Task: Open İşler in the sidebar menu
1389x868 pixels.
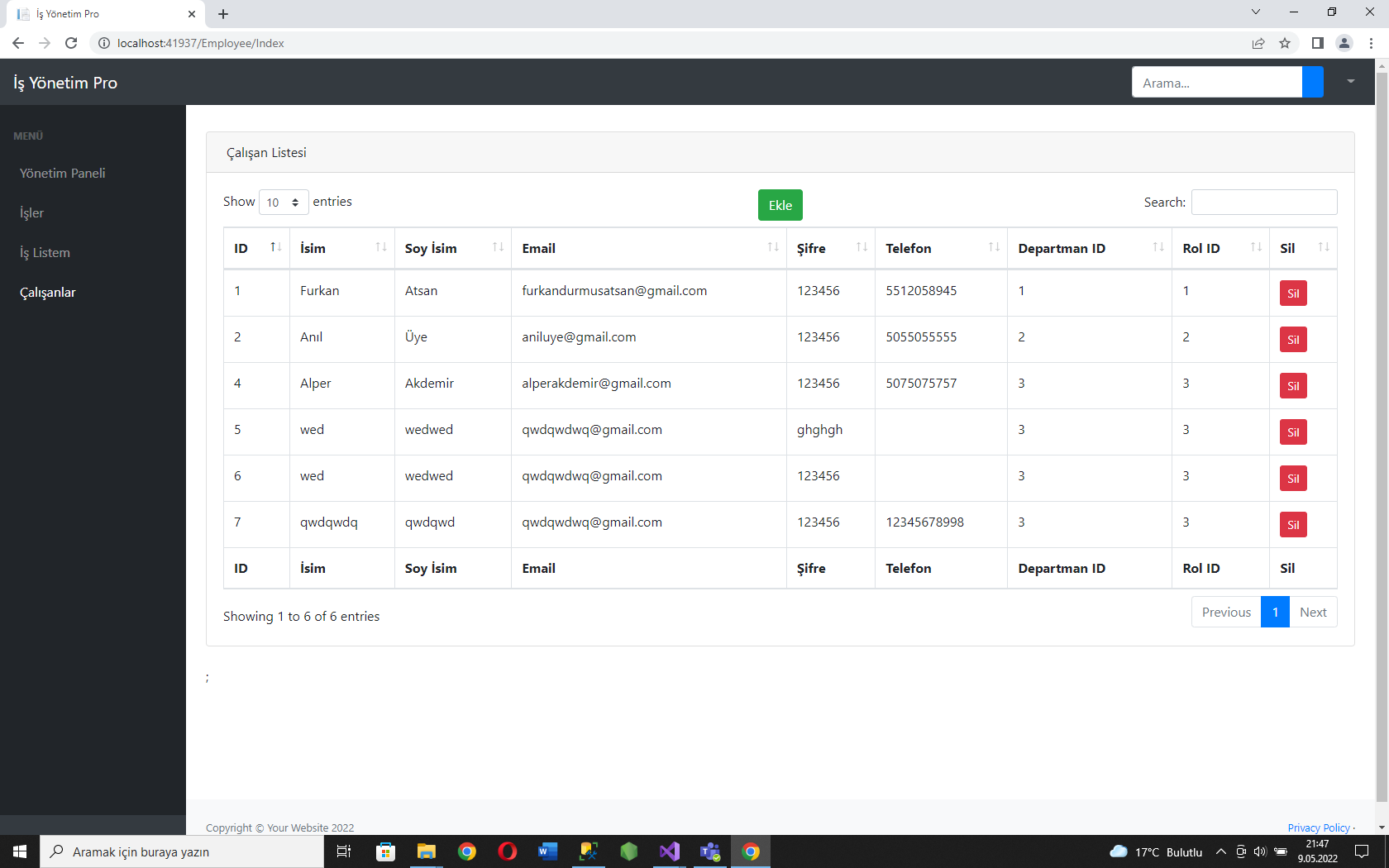Action: click(31, 212)
